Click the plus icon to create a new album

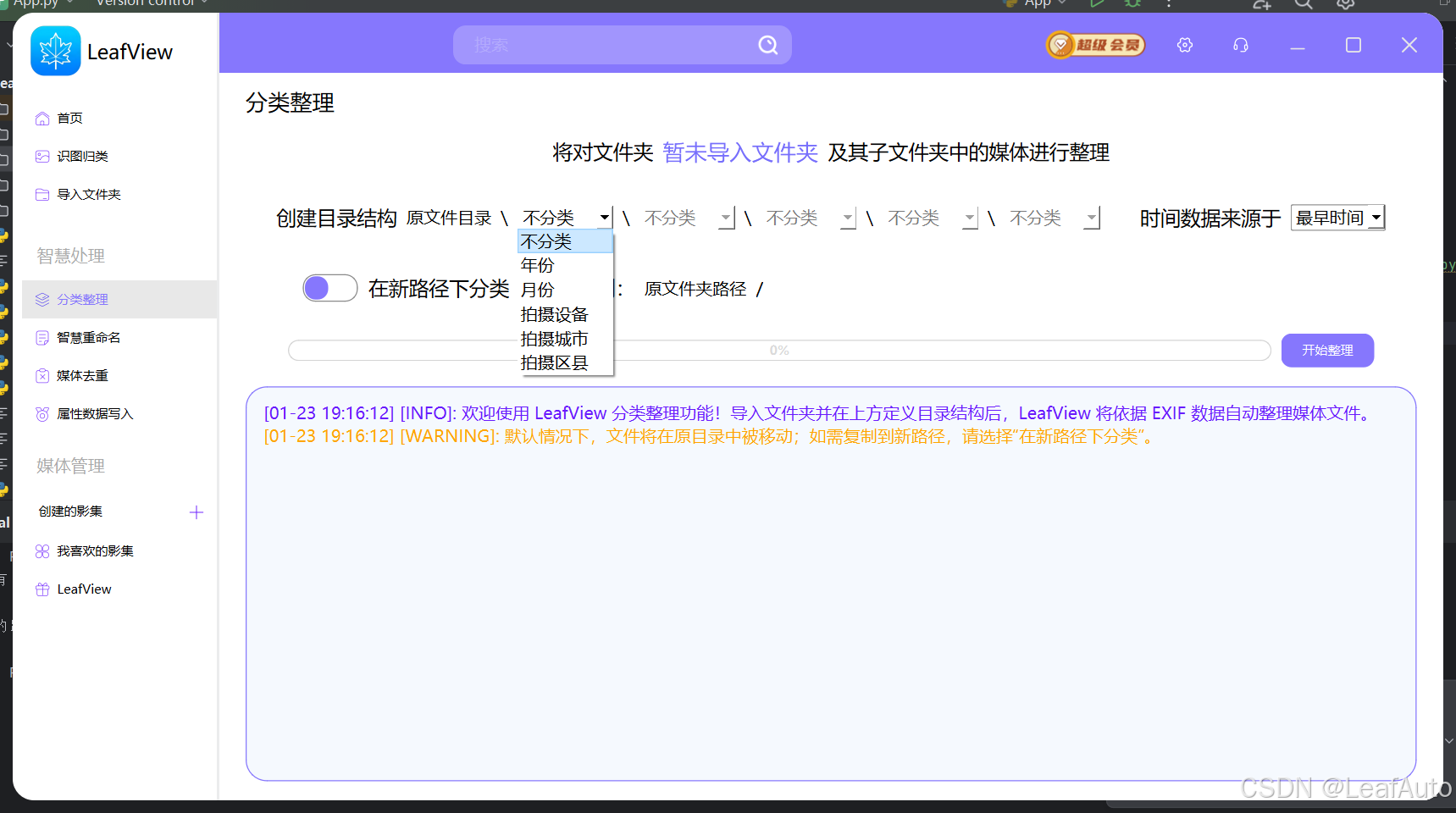(196, 512)
